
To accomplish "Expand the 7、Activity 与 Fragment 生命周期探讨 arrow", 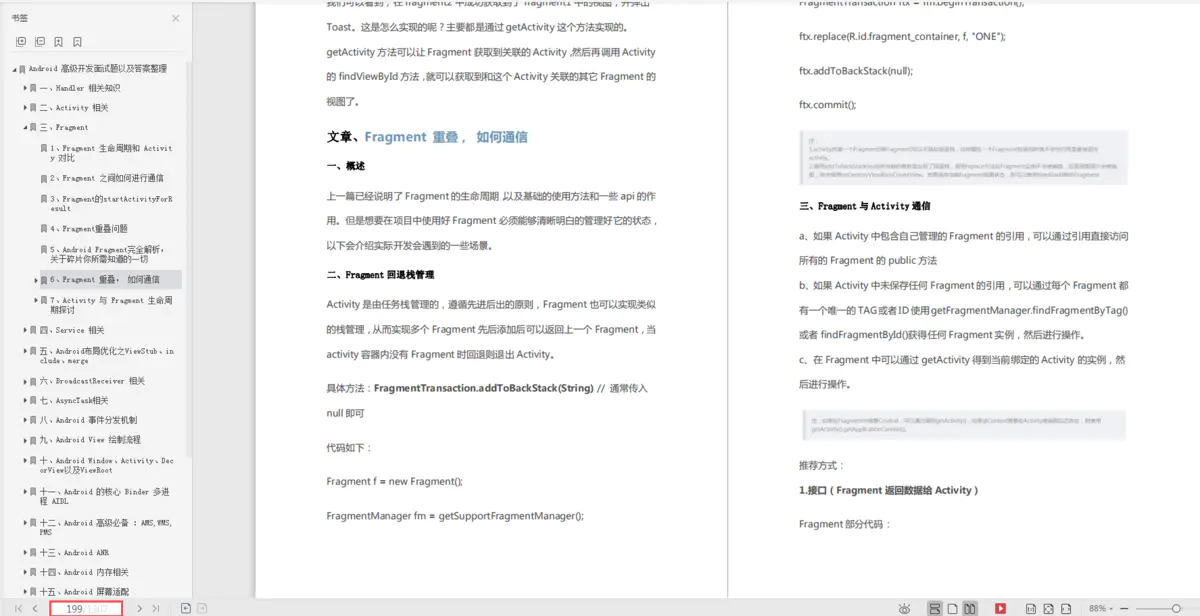I will click(36, 300).
